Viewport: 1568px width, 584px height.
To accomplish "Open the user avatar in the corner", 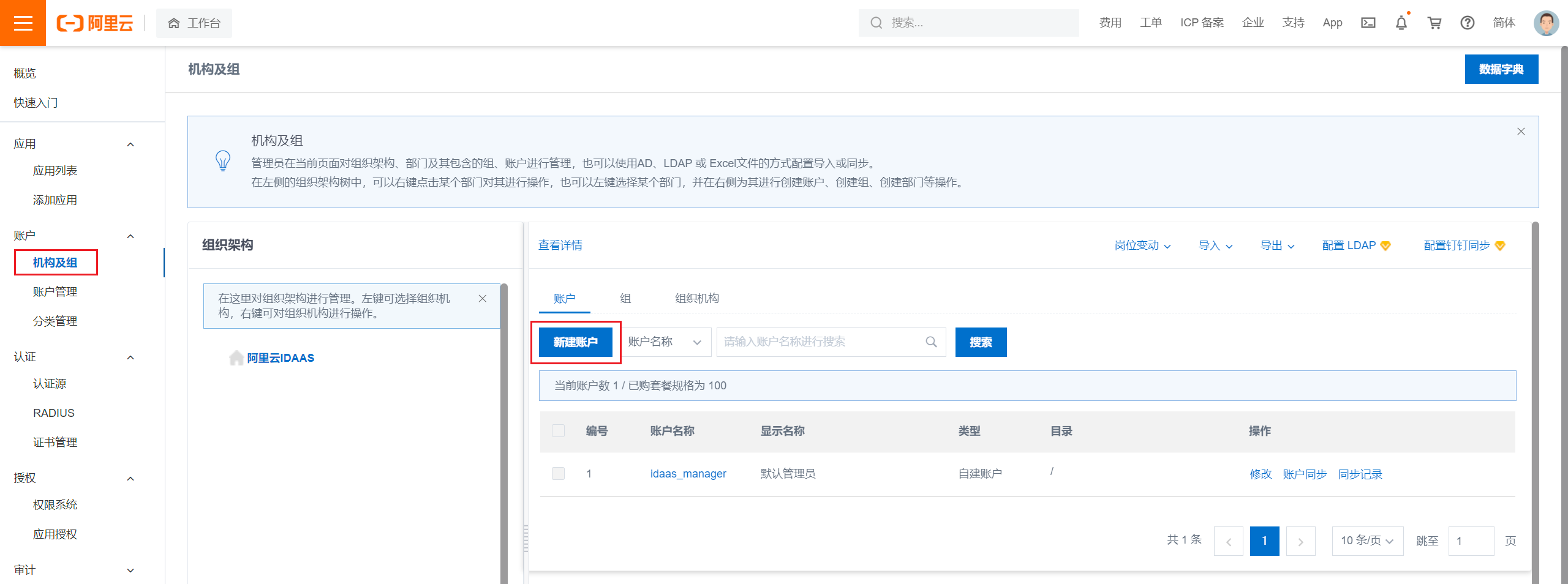I will click(1546, 23).
